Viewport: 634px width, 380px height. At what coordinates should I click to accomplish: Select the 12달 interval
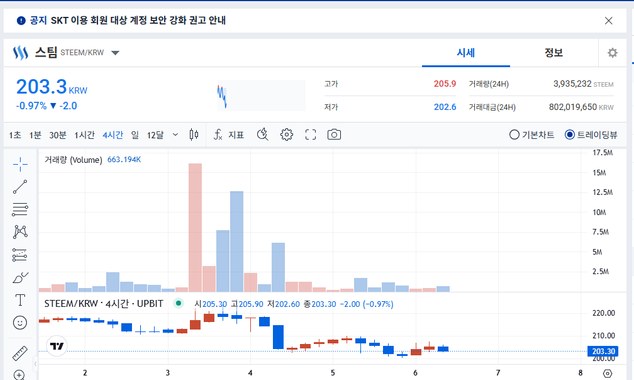pyautogui.click(x=155, y=135)
